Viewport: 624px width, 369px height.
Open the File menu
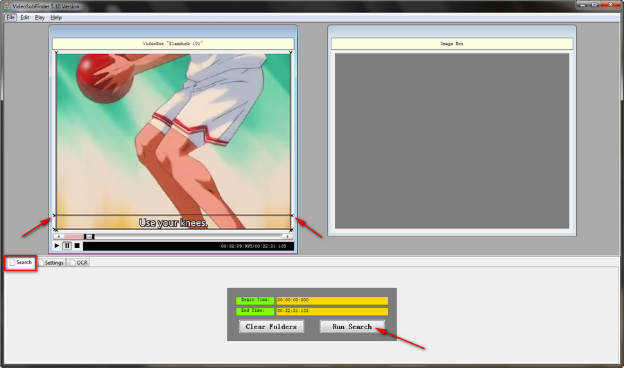10,18
